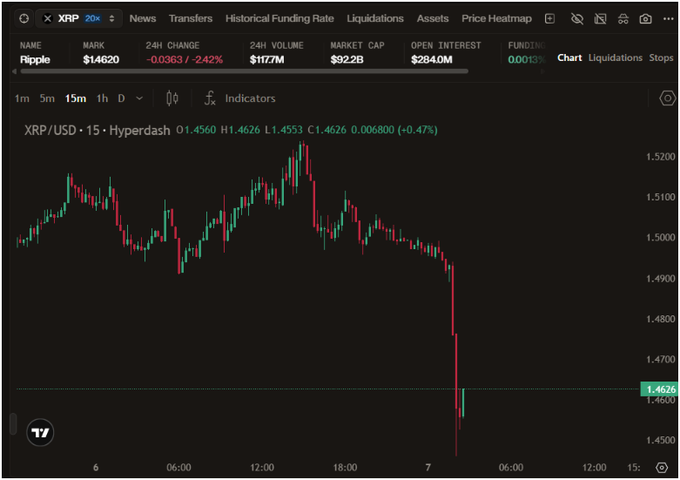Take a snapshot with the camera icon

(646, 19)
